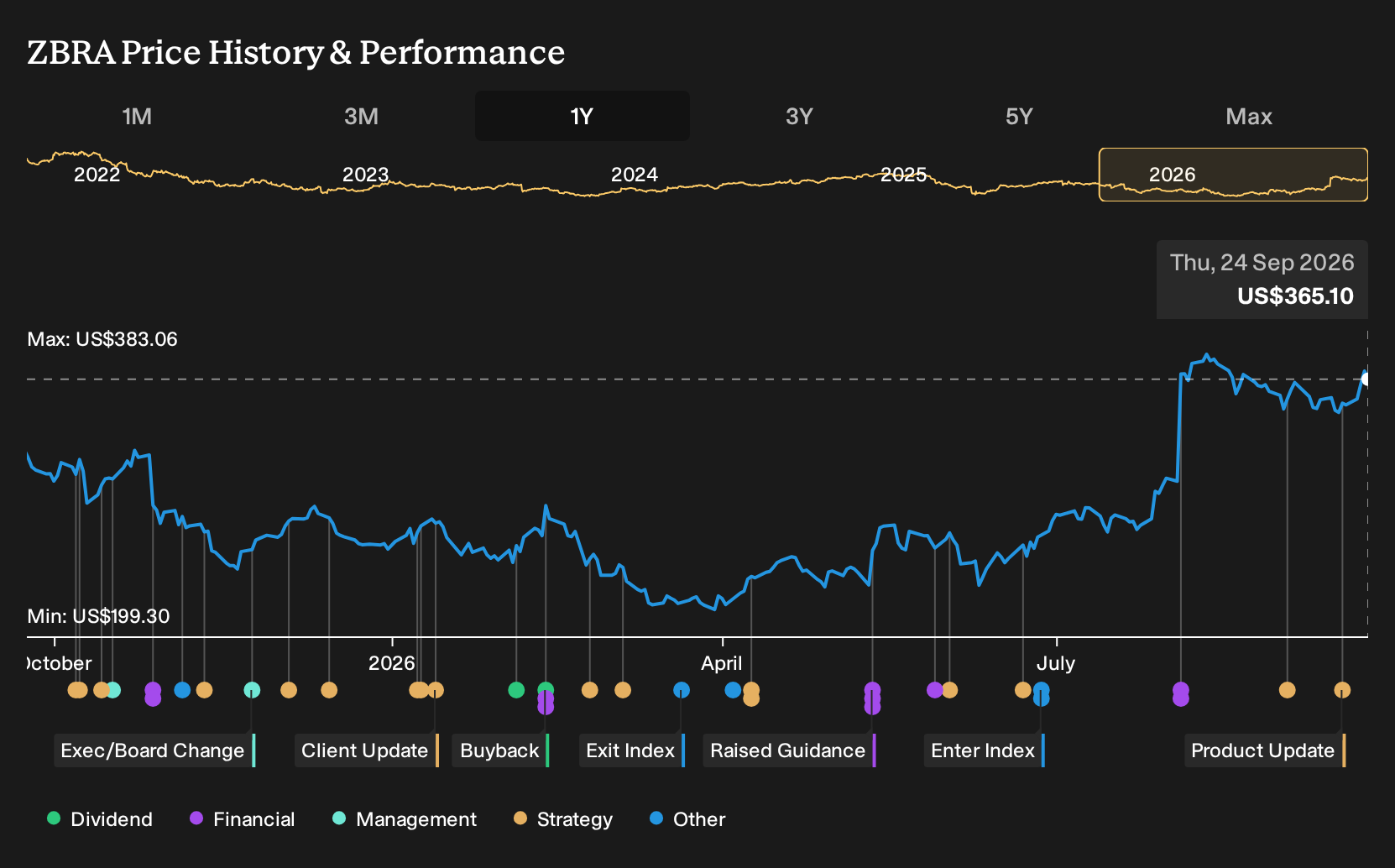
Task: Click the teal dot above Exec/Board Change
Action: pos(252,690)
